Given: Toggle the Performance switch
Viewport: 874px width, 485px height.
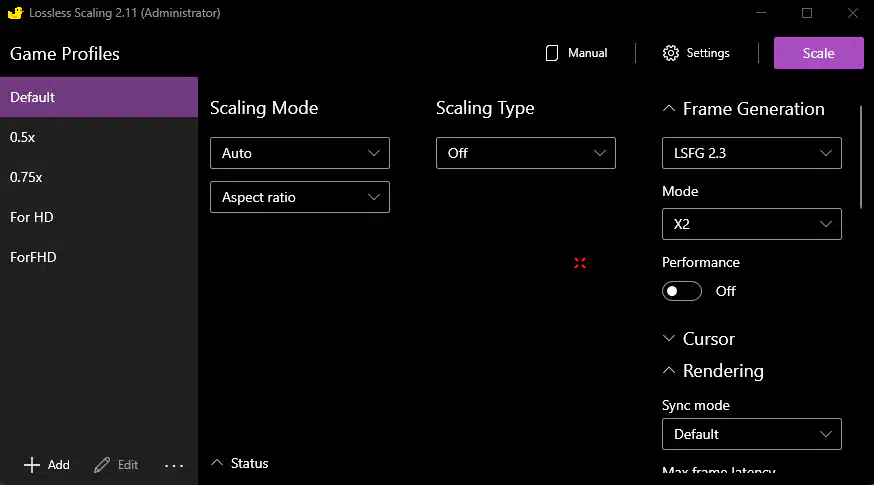Looking at the screenshot, I should tap(682, 291).
